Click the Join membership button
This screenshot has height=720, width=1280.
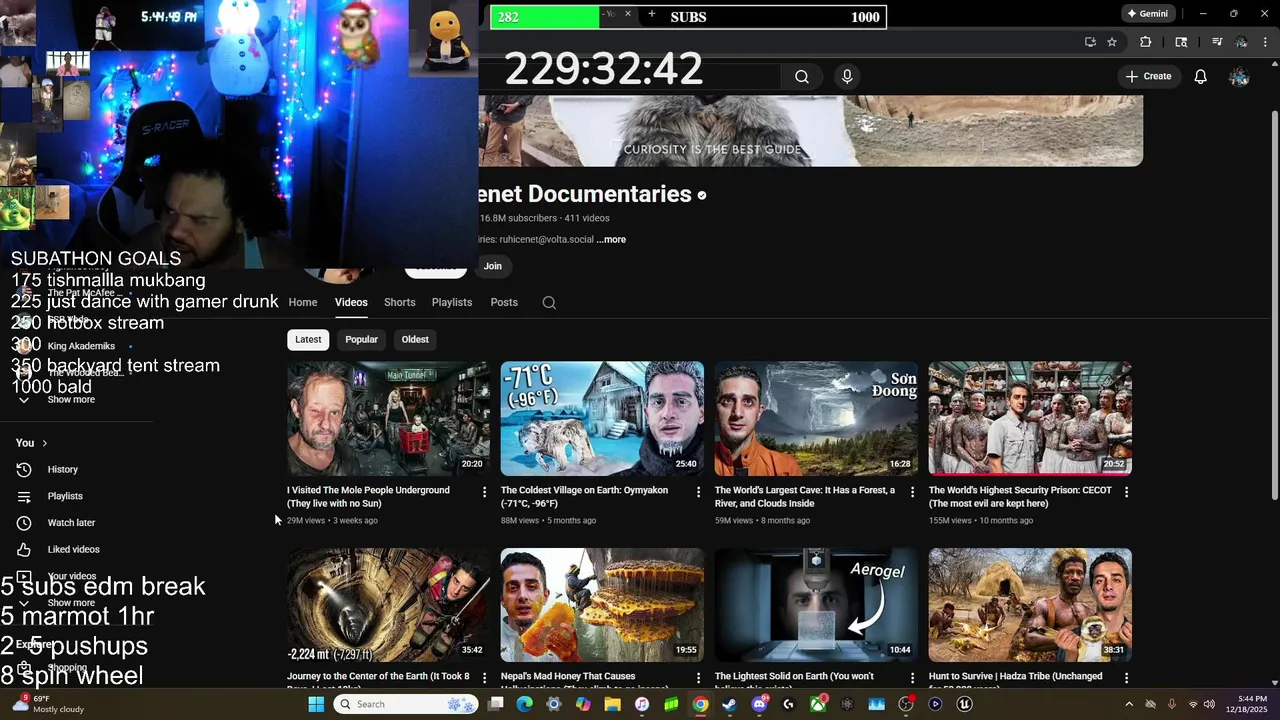click(493, 266)
